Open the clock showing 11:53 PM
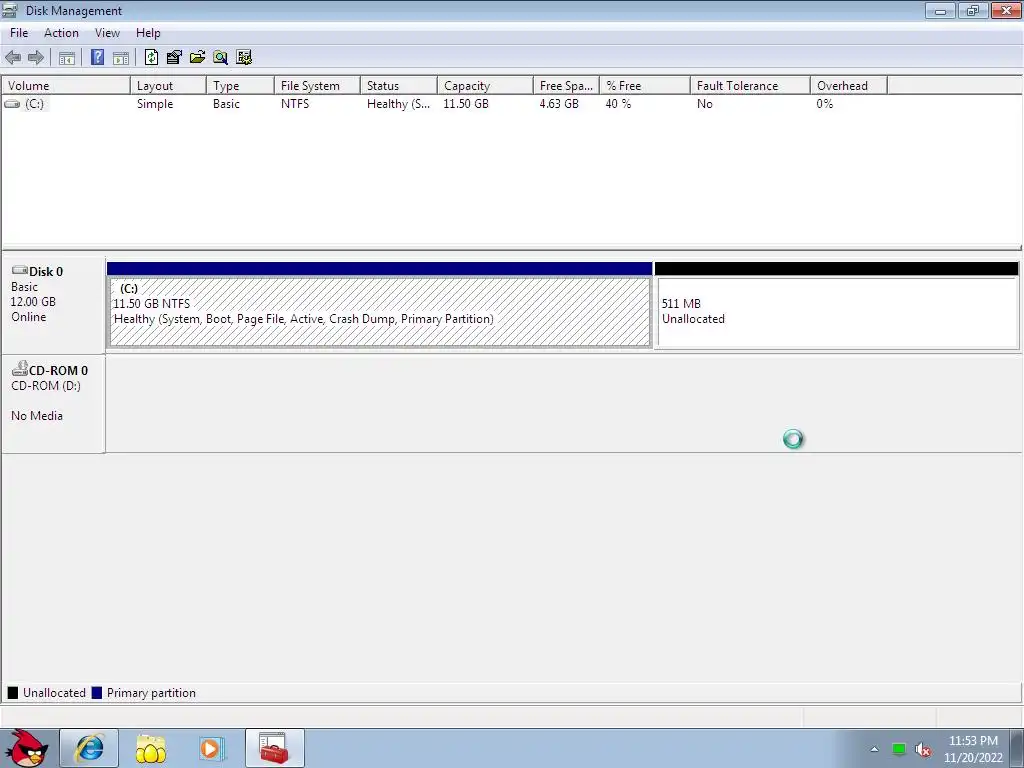 [973, 749]
